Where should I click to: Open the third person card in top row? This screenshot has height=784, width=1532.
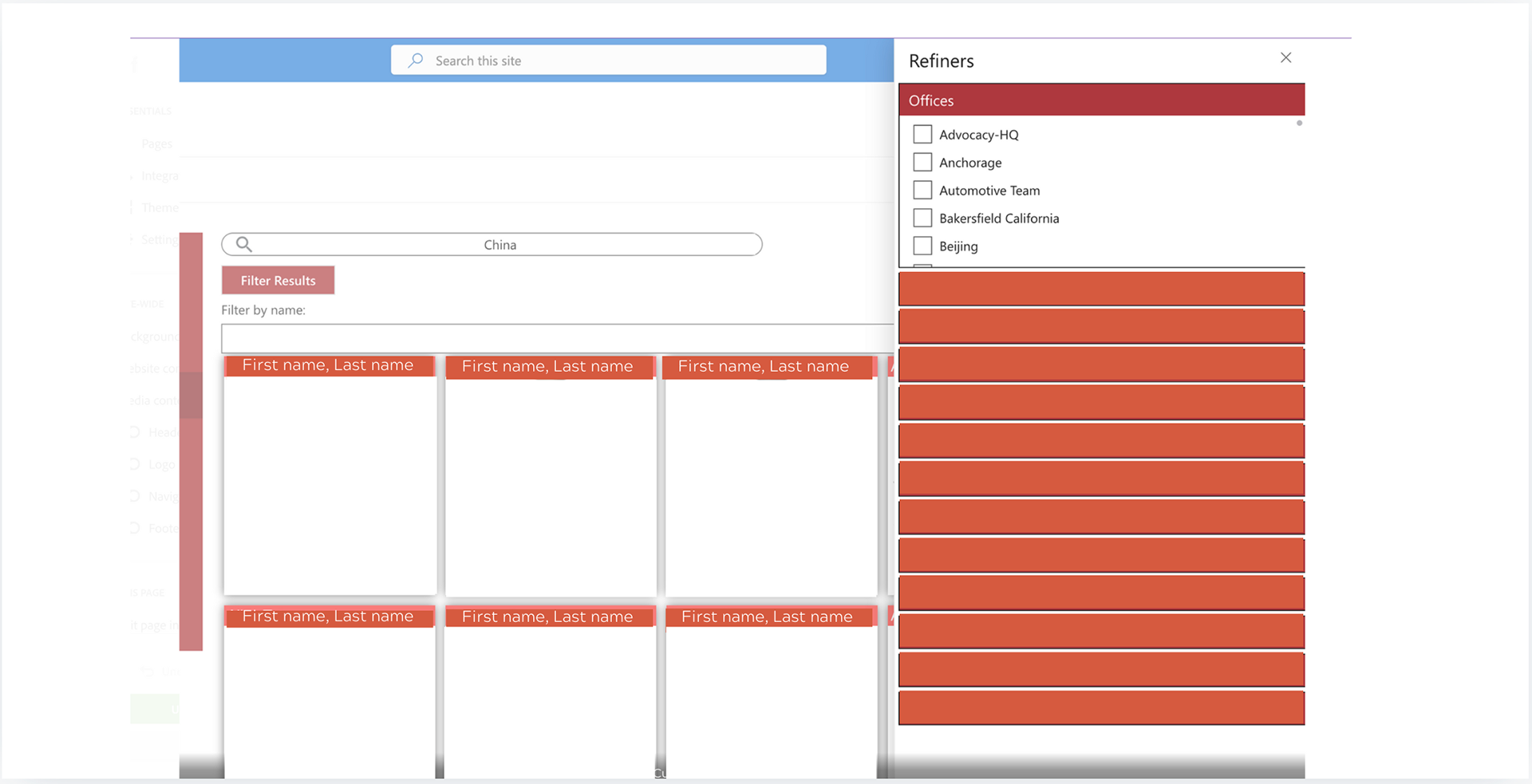point(770,476)
